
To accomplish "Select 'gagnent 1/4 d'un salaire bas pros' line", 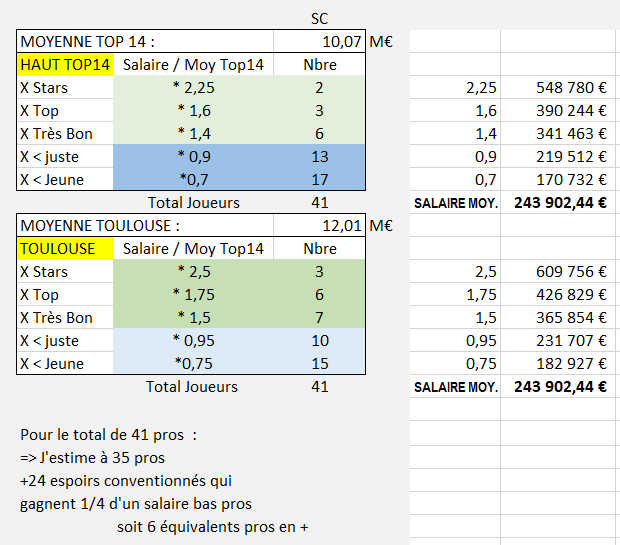I will 136,503.
